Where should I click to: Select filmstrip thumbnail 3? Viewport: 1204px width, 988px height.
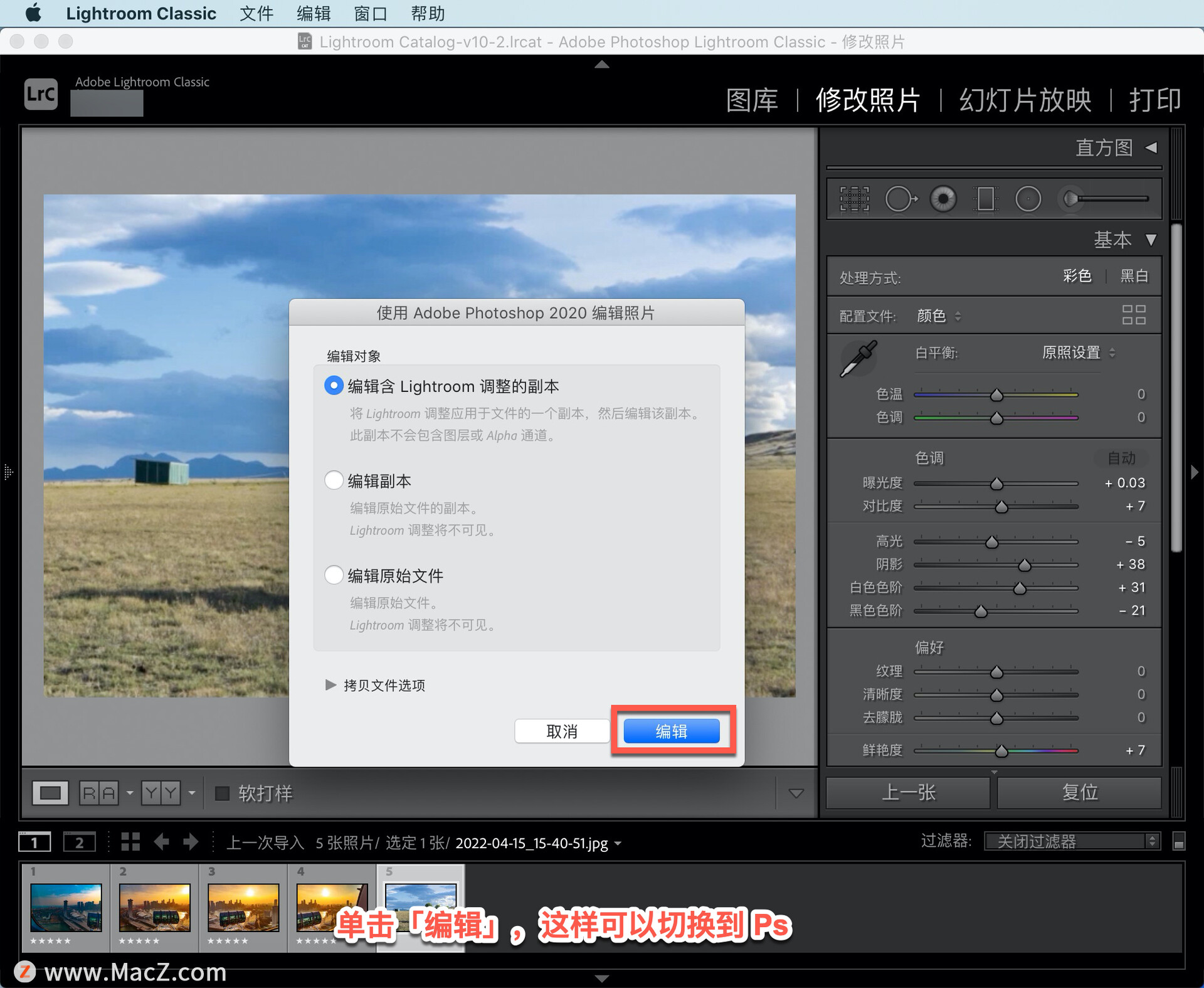coord(243,908)
